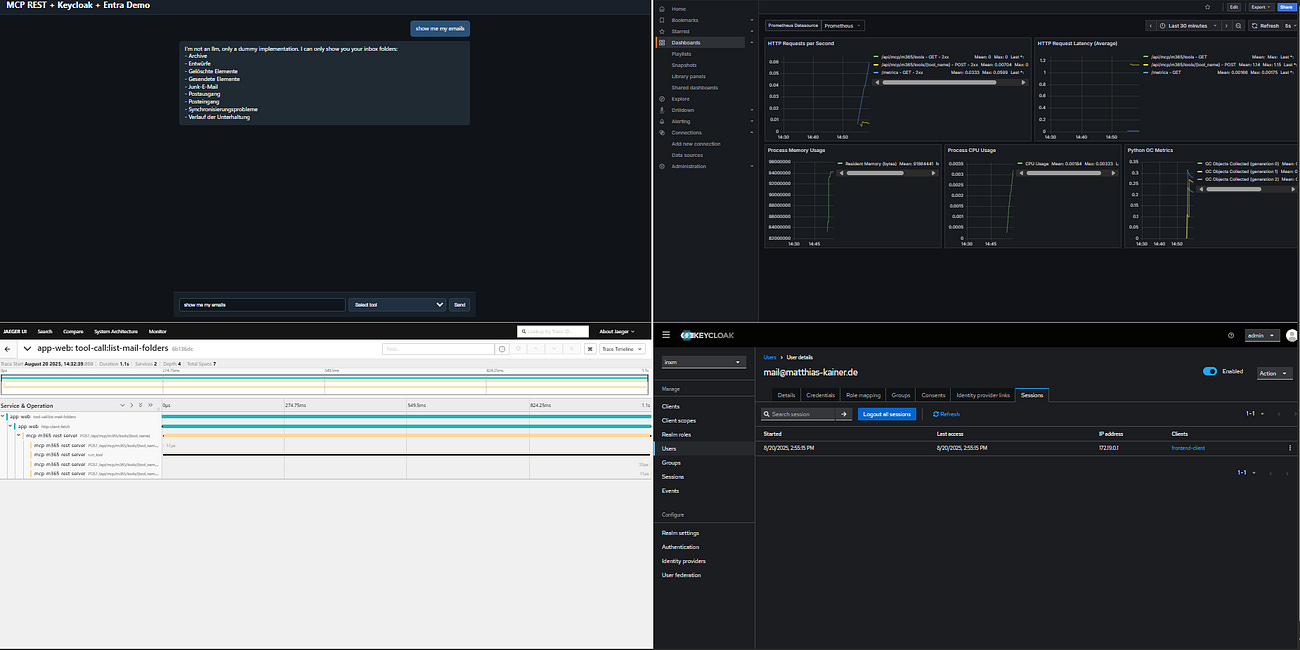Collapse the app-web trace header chevron

[27, 348]
